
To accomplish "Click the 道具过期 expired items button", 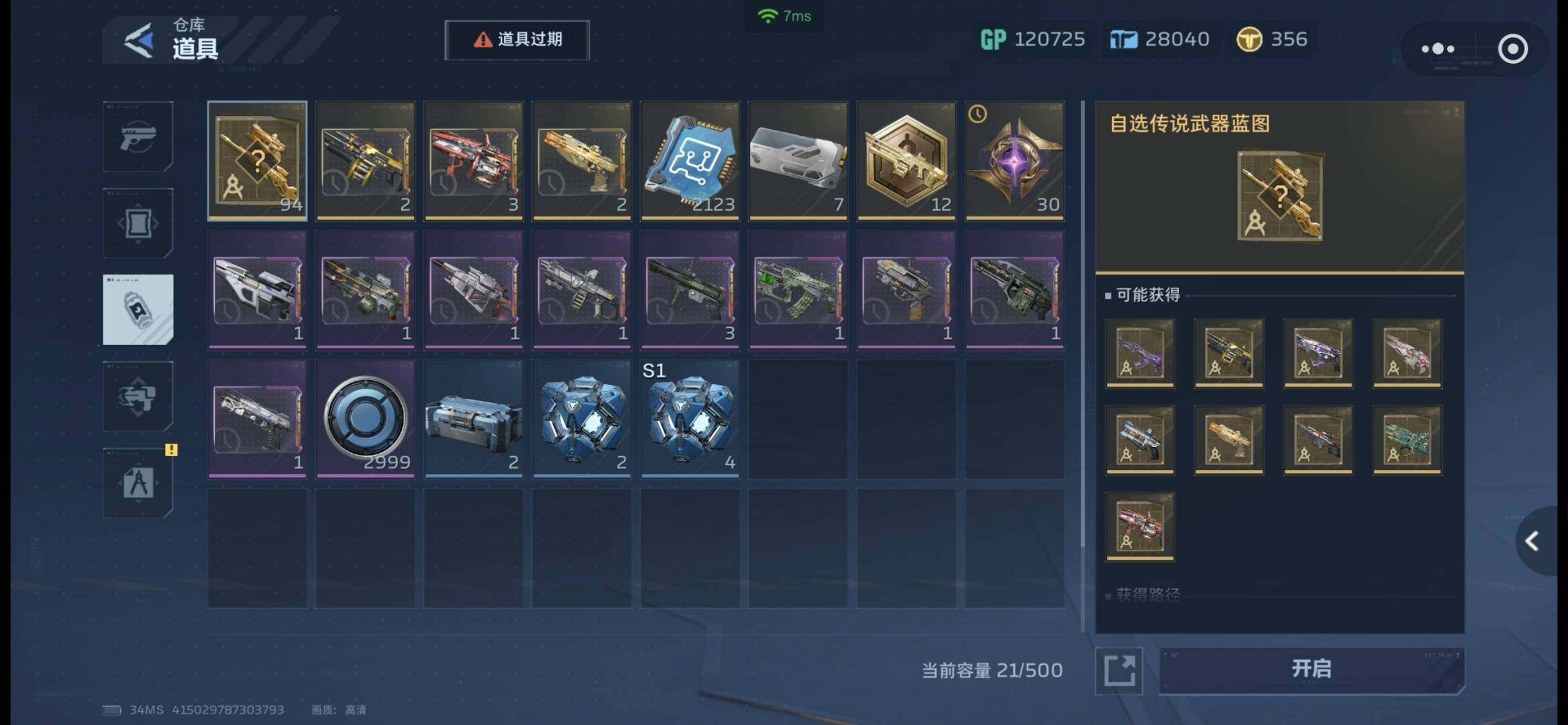I will pos(517,40).
